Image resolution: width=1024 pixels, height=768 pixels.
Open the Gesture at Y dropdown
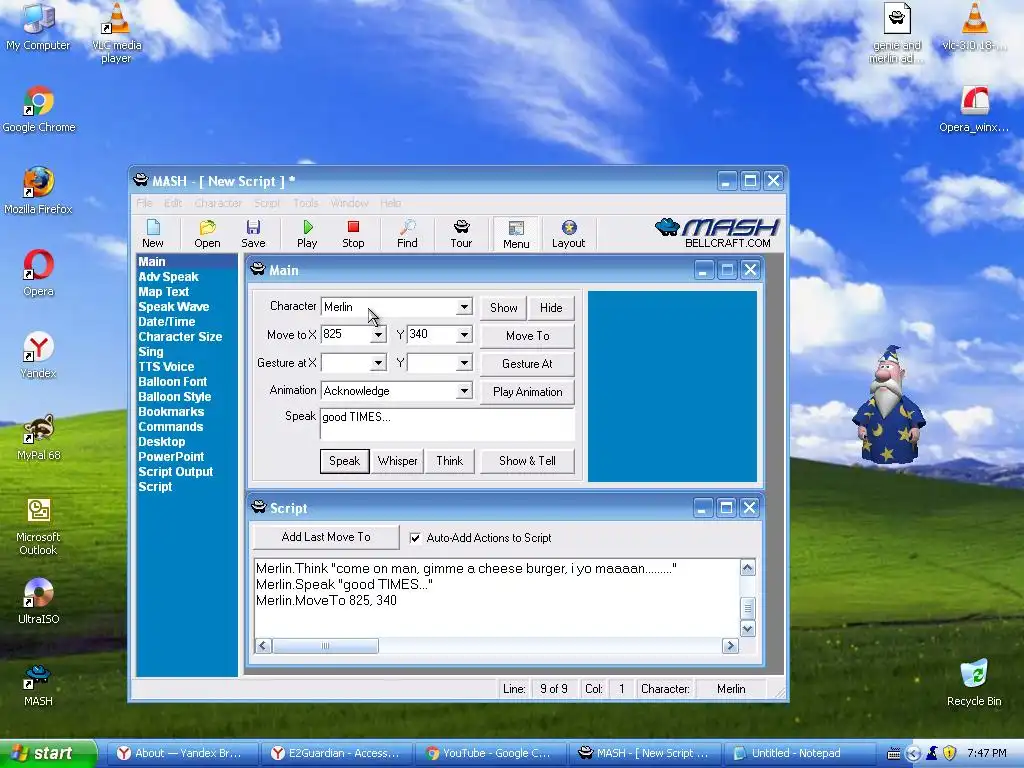(464, 363)
